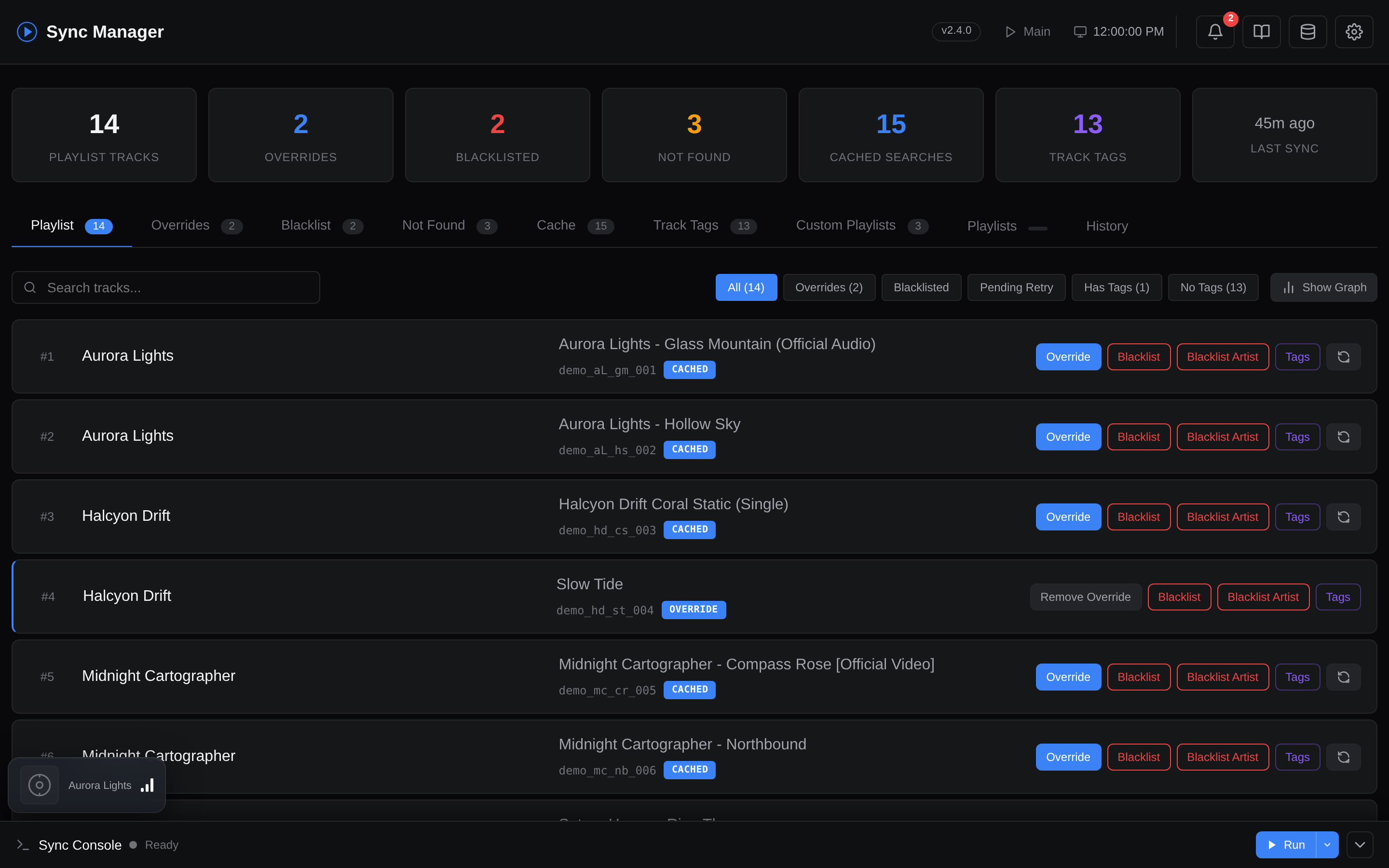Viewport: 1389px width, 868px height.
Task: Open Tags for track #1 Glass Mountain
Action: (1297, 357)
